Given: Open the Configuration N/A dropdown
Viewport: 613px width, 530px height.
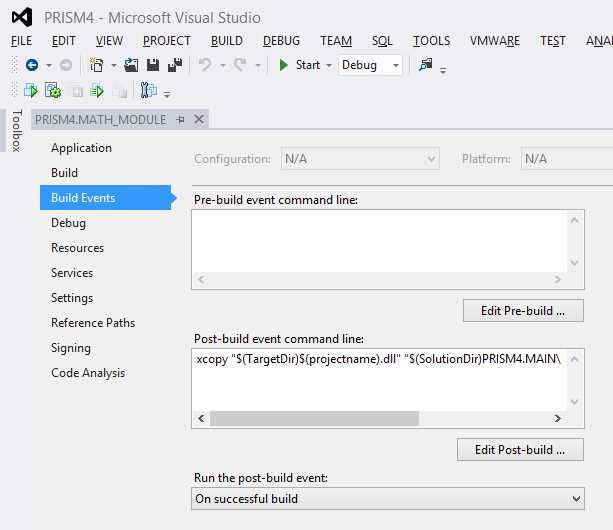Looking at the screenshot, I should (360, 159).
